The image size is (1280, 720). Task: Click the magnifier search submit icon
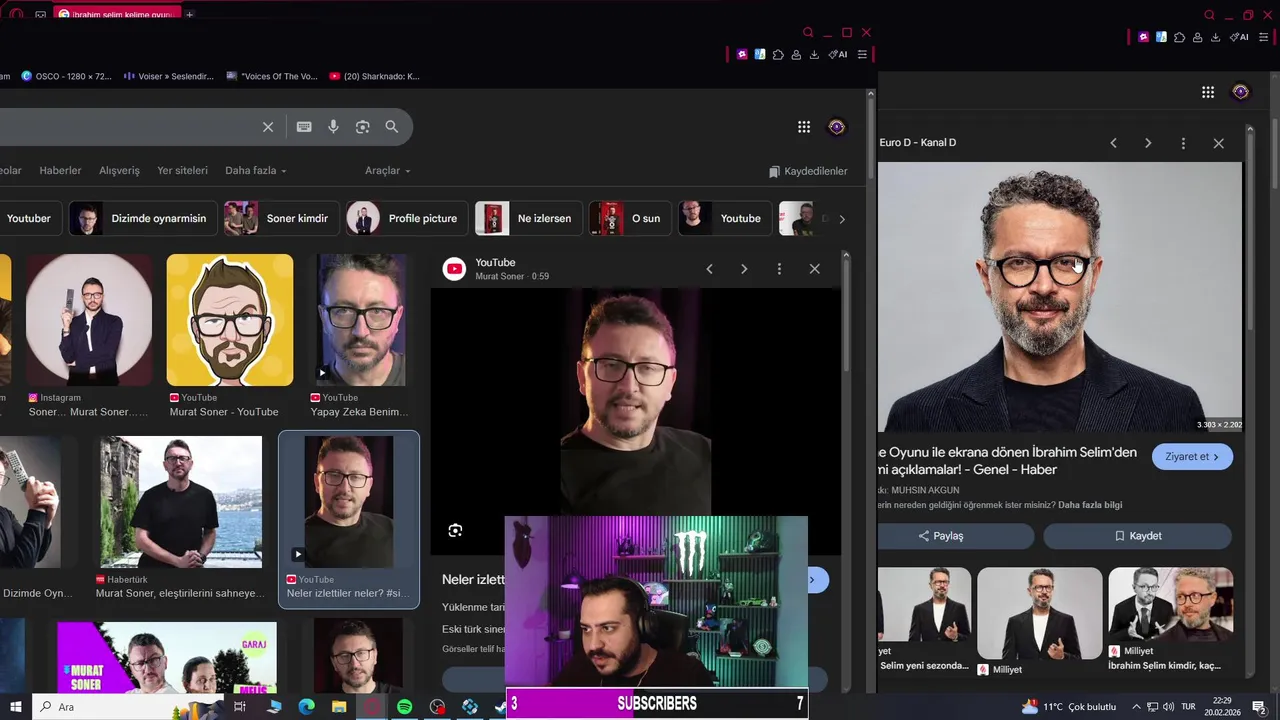392,127
